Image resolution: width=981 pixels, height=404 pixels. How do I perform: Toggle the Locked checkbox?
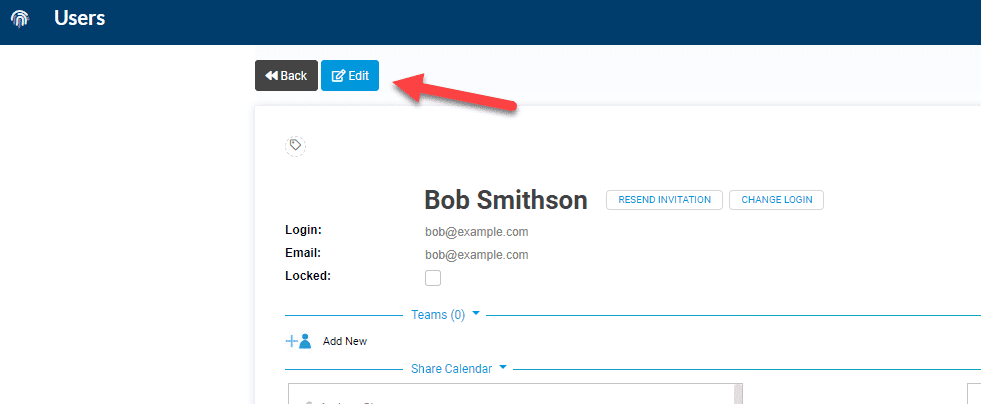point(433,278)
